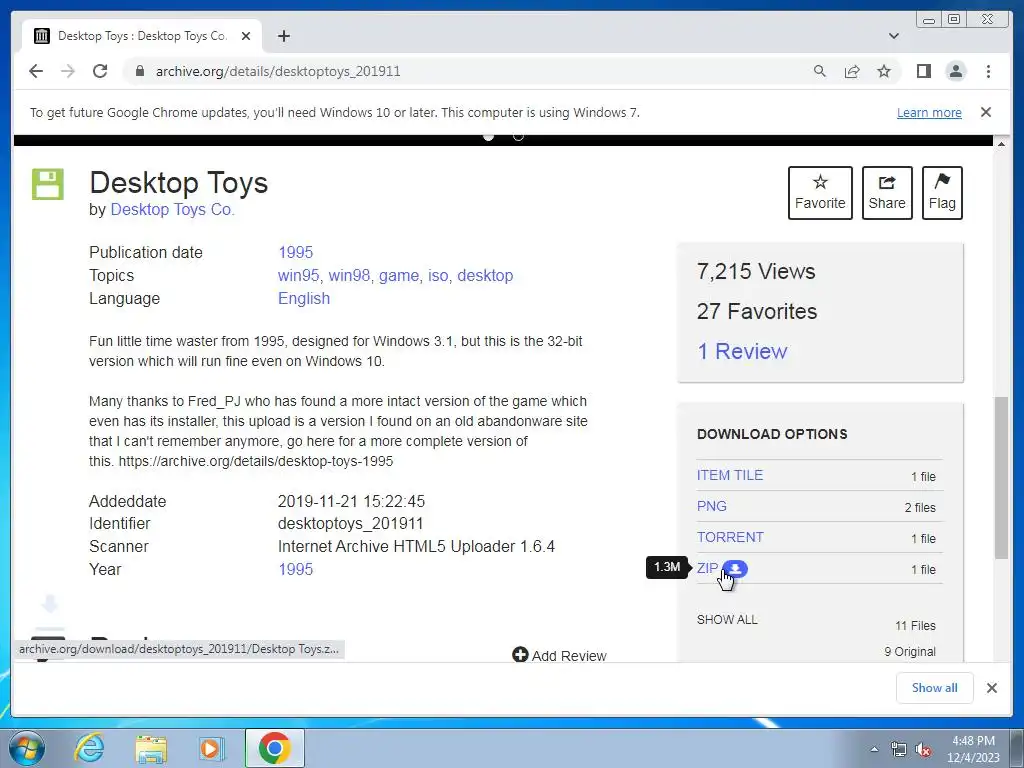The image size is (1024, 768).
Task: Open the Chrome profile avatar
Action: 955,71
